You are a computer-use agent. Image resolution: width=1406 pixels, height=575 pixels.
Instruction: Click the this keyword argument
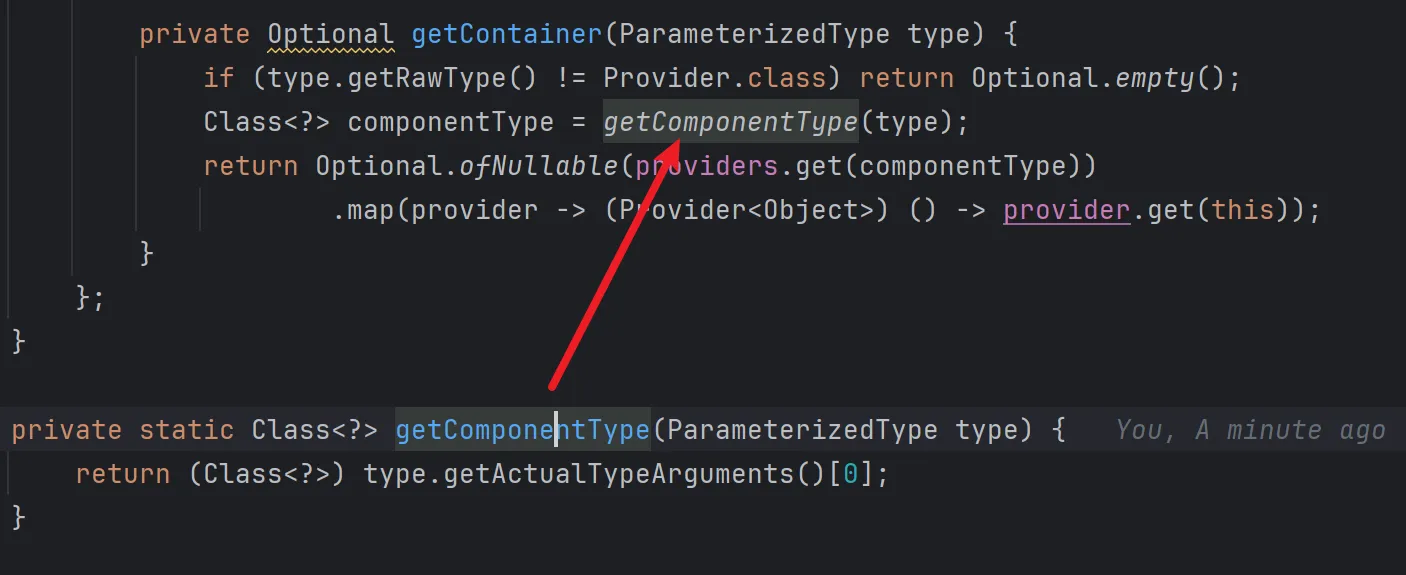click(1242, 210)
